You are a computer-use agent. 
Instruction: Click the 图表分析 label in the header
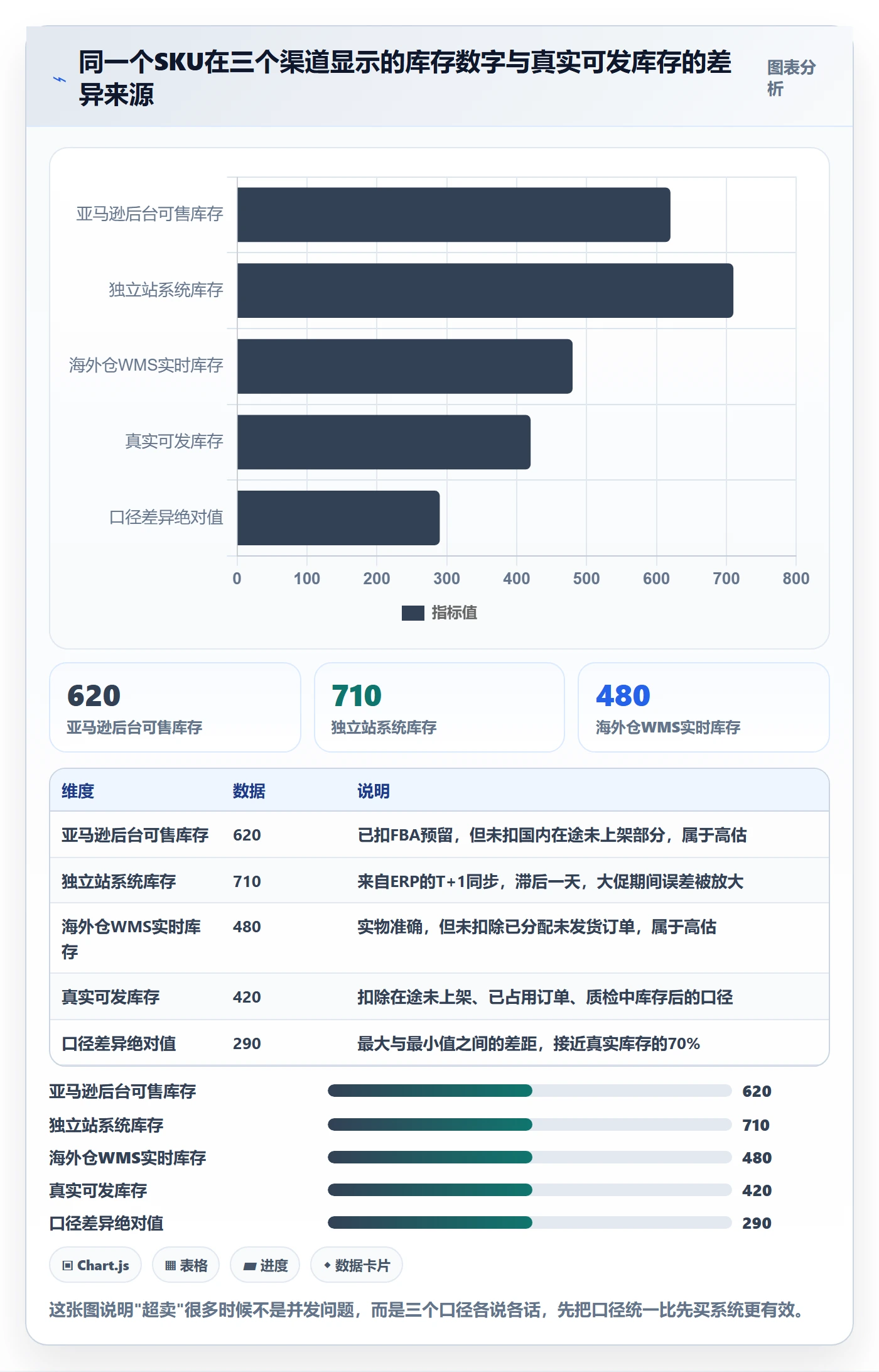(x=791, y=78)
